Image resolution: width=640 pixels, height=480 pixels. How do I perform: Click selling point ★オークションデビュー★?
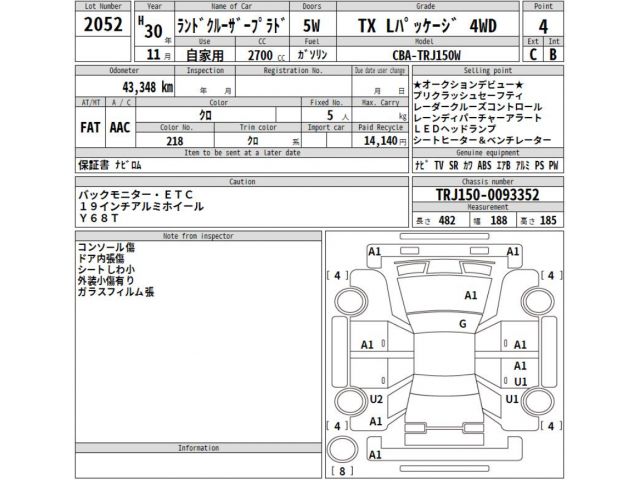click(x=468, y=85)
